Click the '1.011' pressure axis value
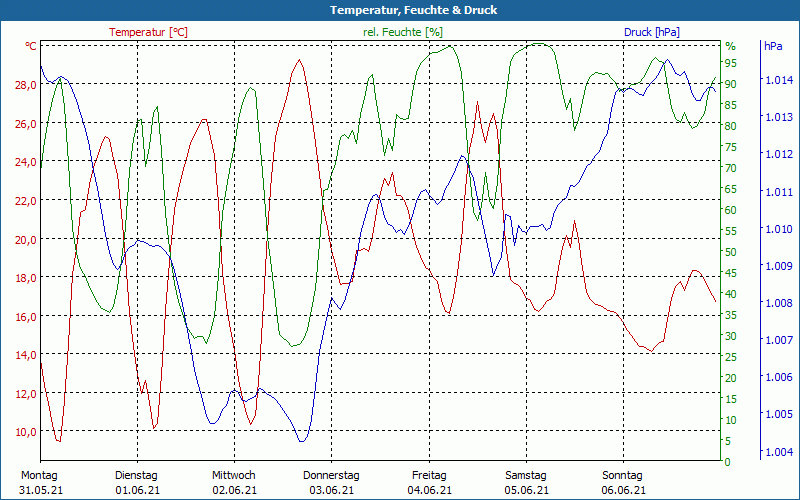 (x=778, y=192)
